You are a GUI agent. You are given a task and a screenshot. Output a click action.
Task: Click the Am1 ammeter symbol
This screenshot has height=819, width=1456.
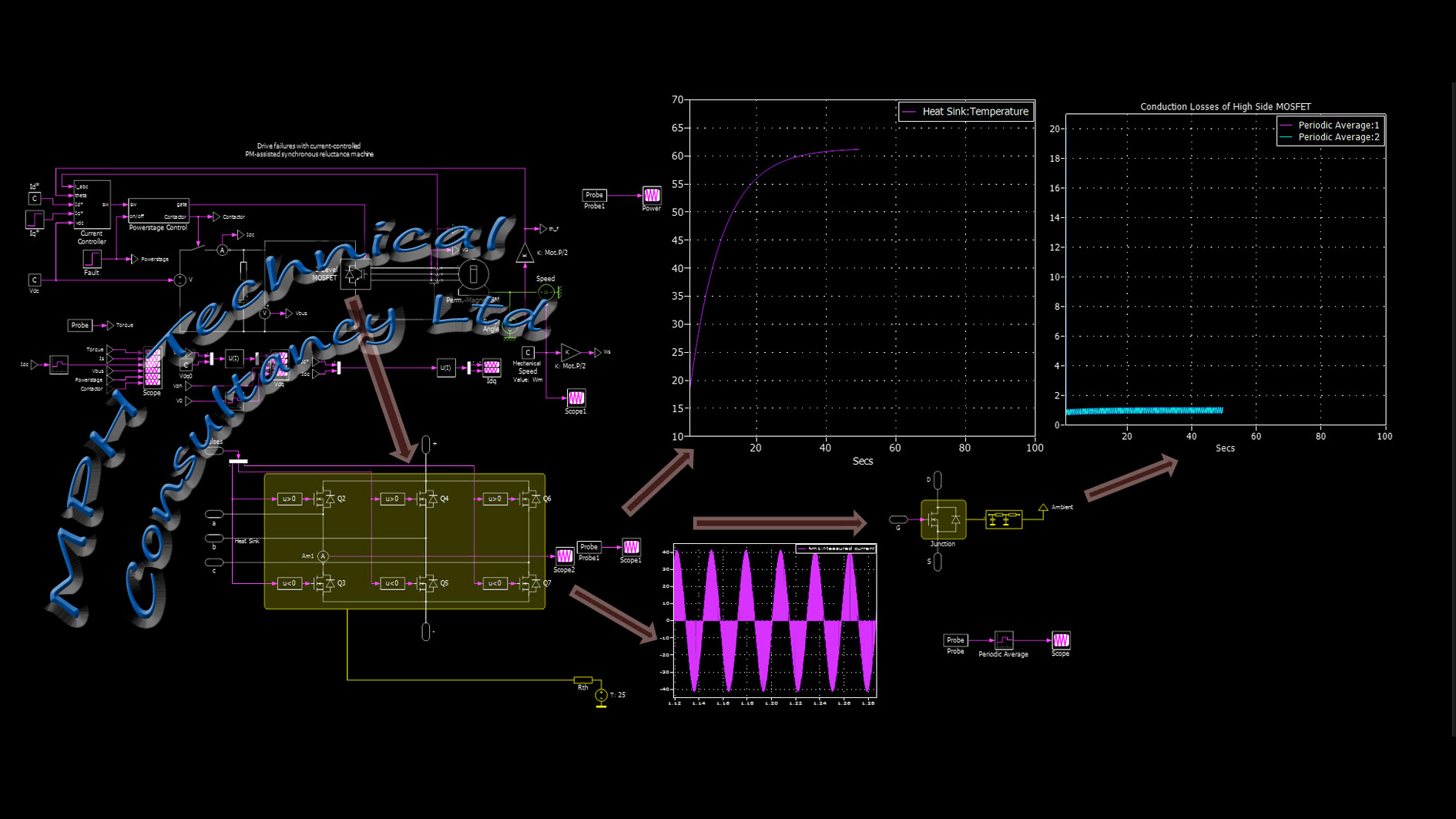coord(323,556)
